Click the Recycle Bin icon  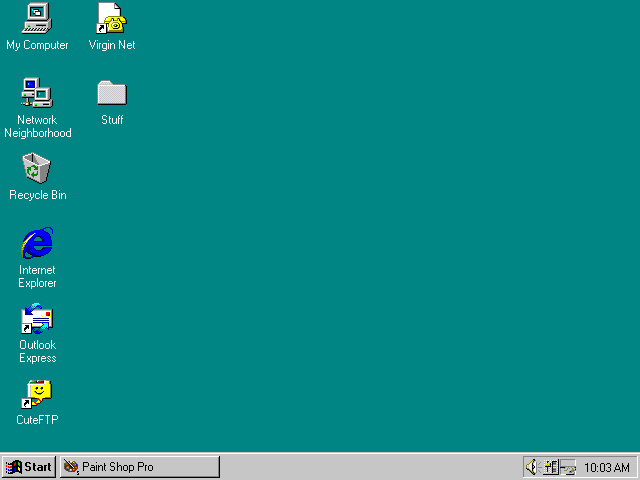click(37, 168)
